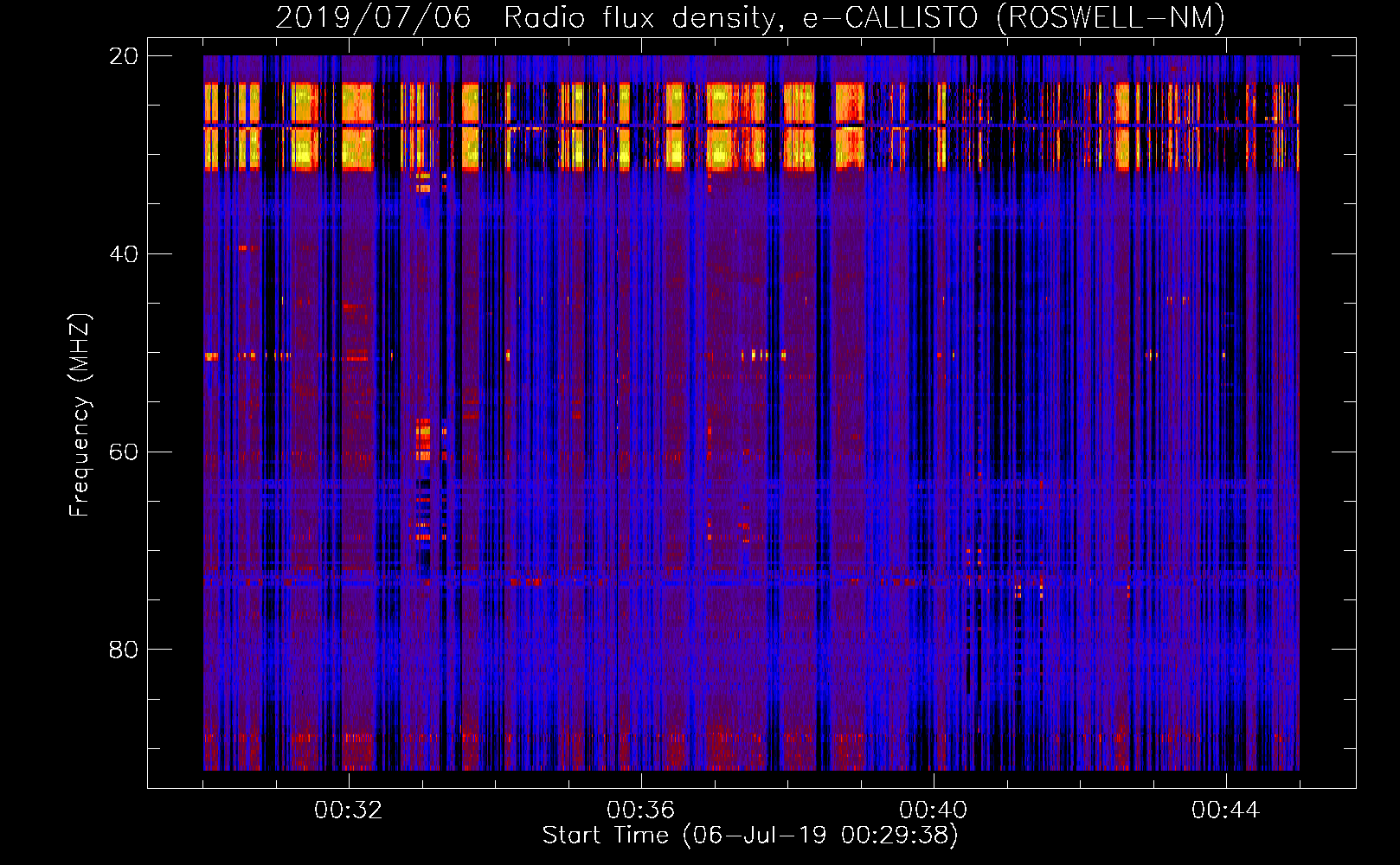This screenshot has width=1400, height=865.
Task: Click the "Frequency (MHZ)" axis label
Action: point(79,414)
